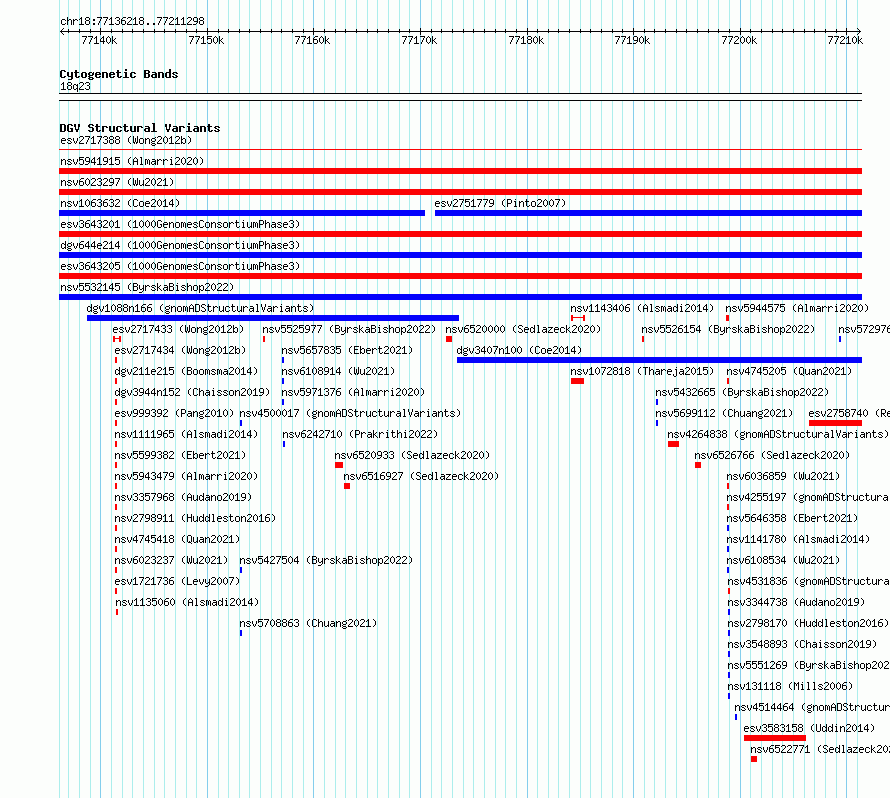Click nsv1063632 (Coe2014) variant label
Image resolution: width=890 pixels, height=798 pixels.
coord(120,203)
